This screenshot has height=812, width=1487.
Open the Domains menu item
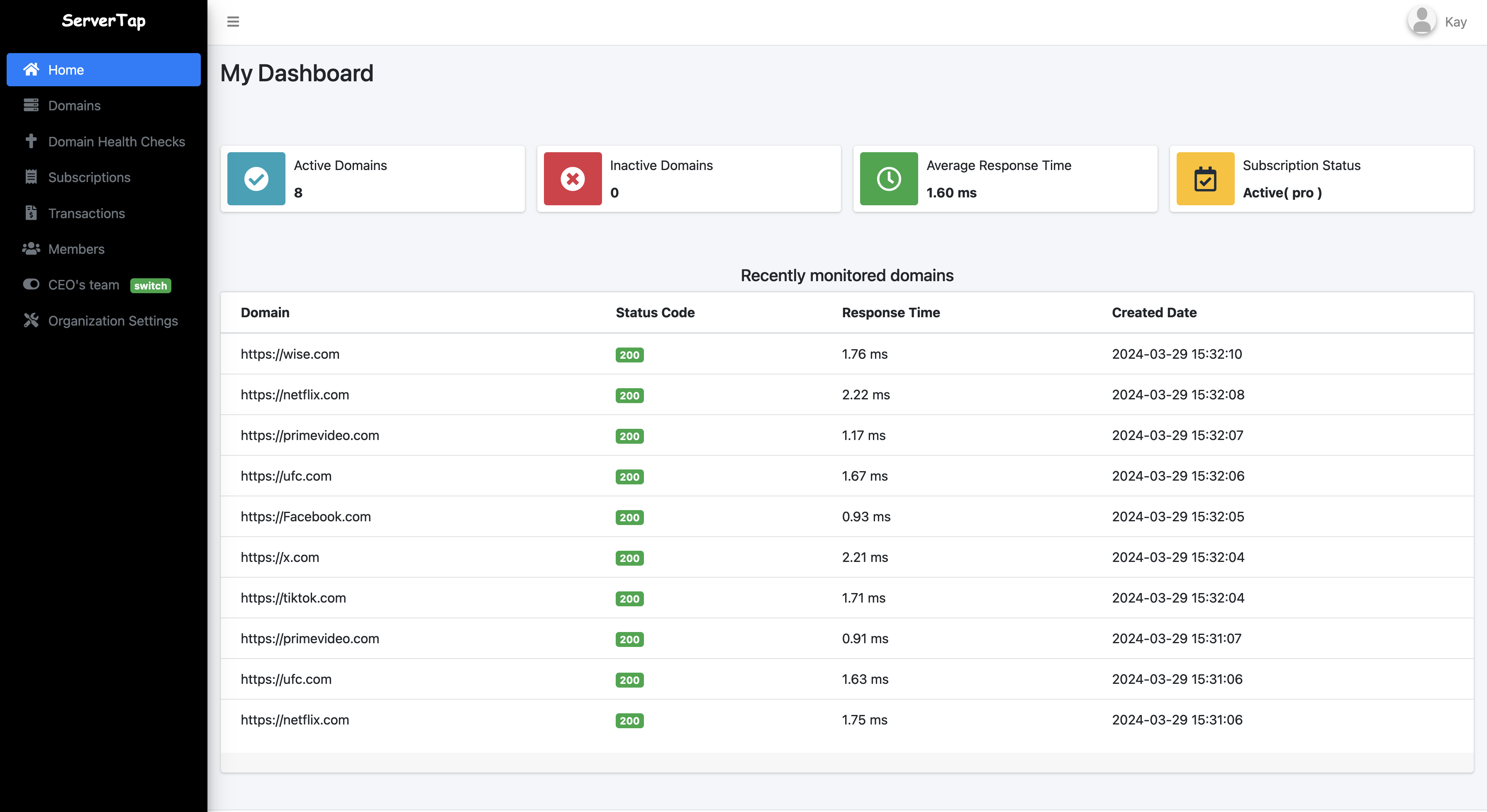pyautogui.click(x=103, y=106)
